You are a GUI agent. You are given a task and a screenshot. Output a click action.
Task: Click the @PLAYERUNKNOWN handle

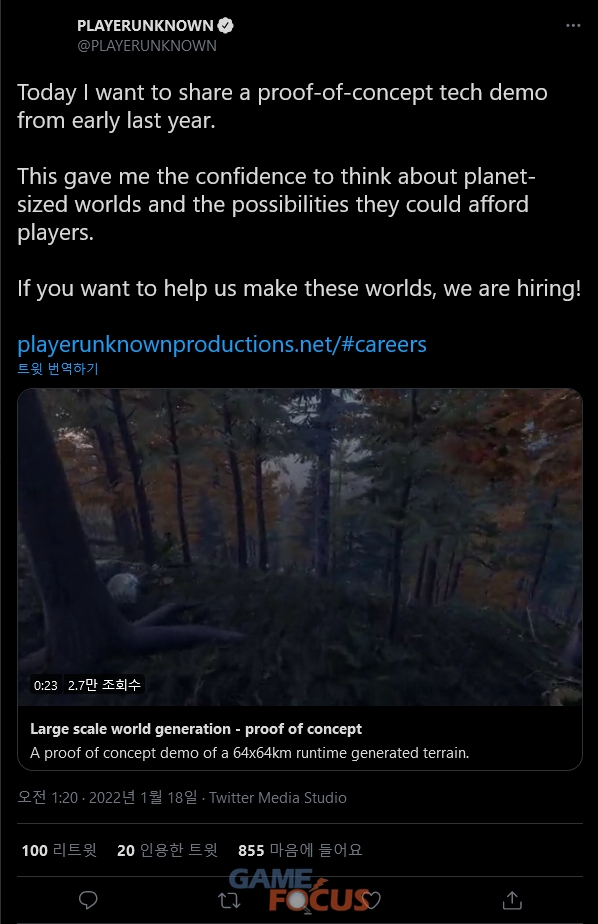coord(147,46)
